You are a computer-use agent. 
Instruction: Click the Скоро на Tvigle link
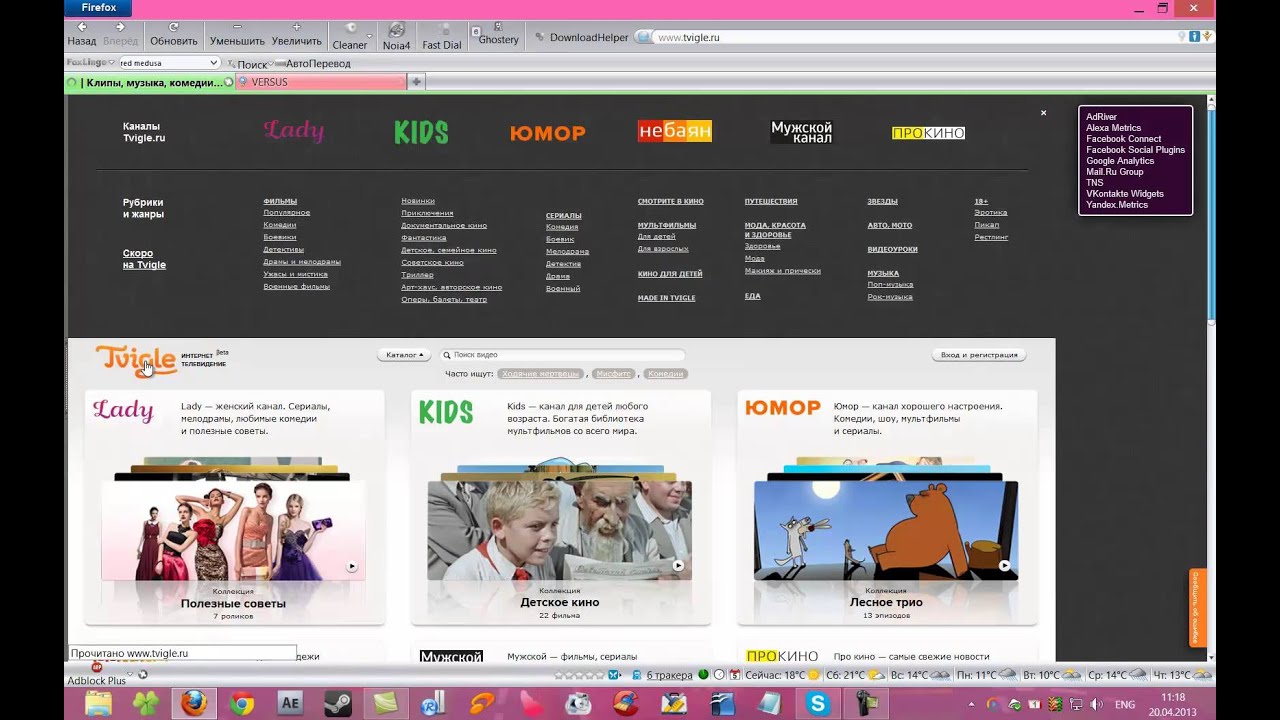144,259
